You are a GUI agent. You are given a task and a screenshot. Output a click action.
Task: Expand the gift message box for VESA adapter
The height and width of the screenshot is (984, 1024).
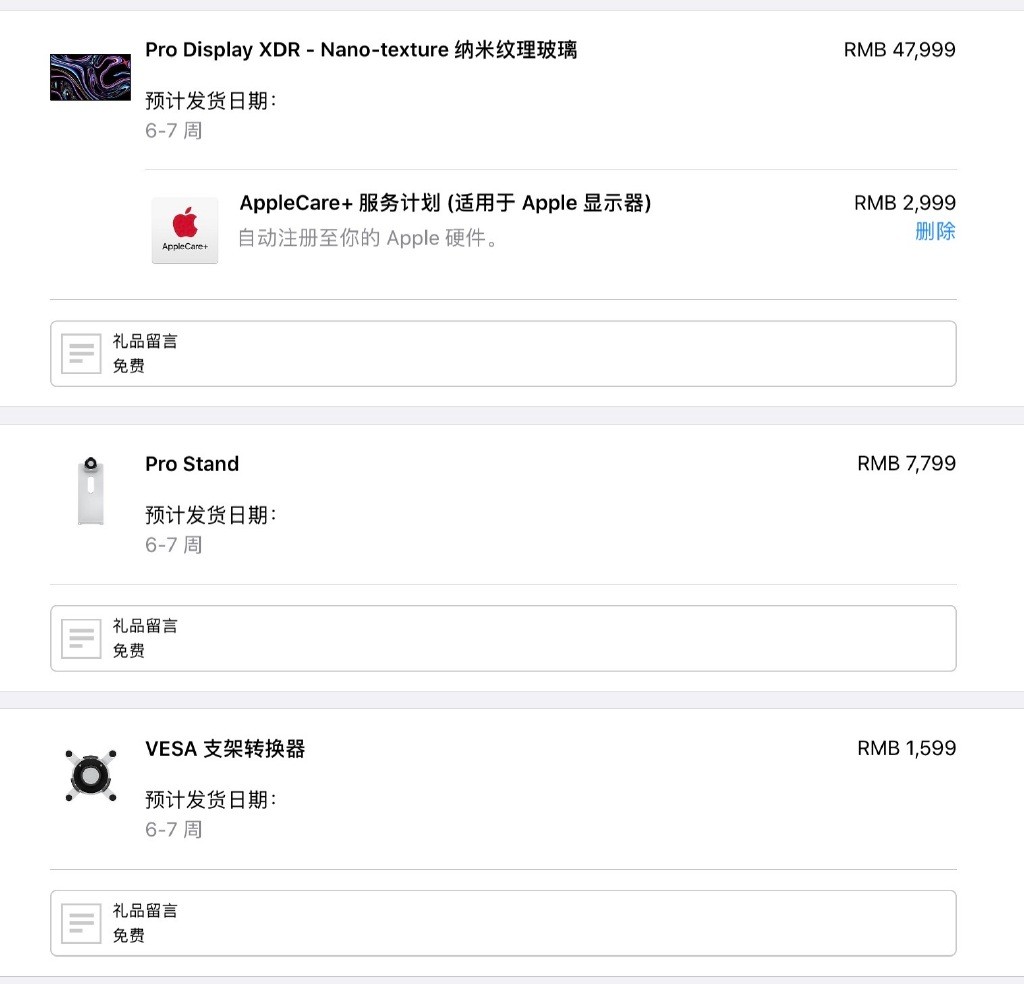503,922
